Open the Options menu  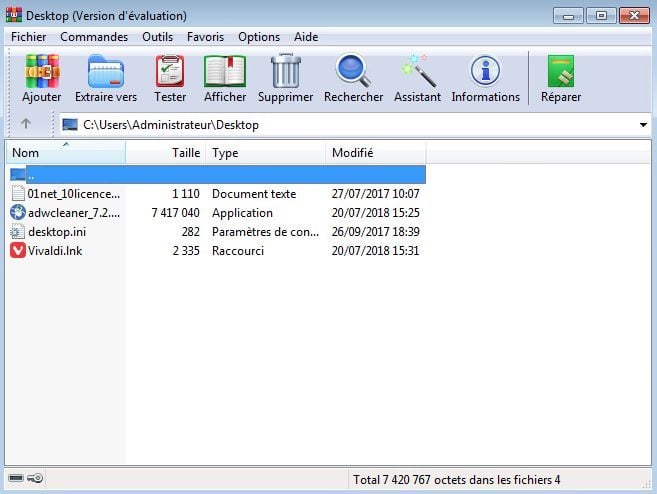click(x=259, y=37)
